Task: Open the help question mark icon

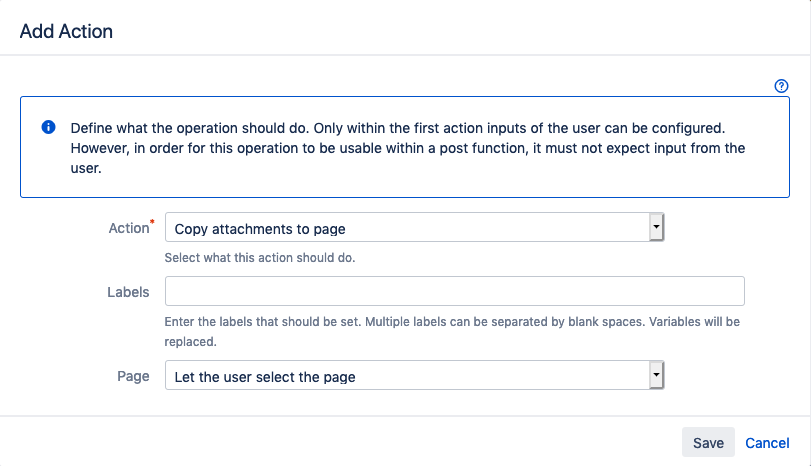Action: point(782,86)
